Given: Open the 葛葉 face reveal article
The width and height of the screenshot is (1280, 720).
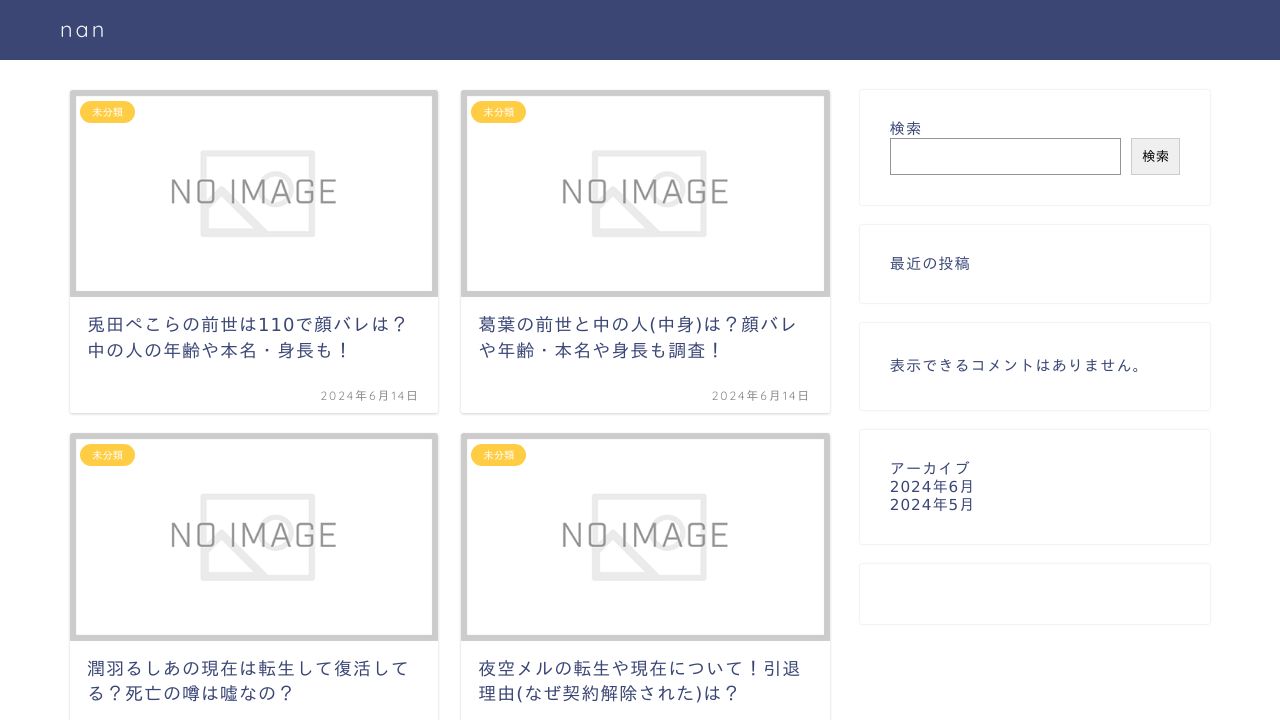Looking at the screenshot, I should click(x=637, y=337).
